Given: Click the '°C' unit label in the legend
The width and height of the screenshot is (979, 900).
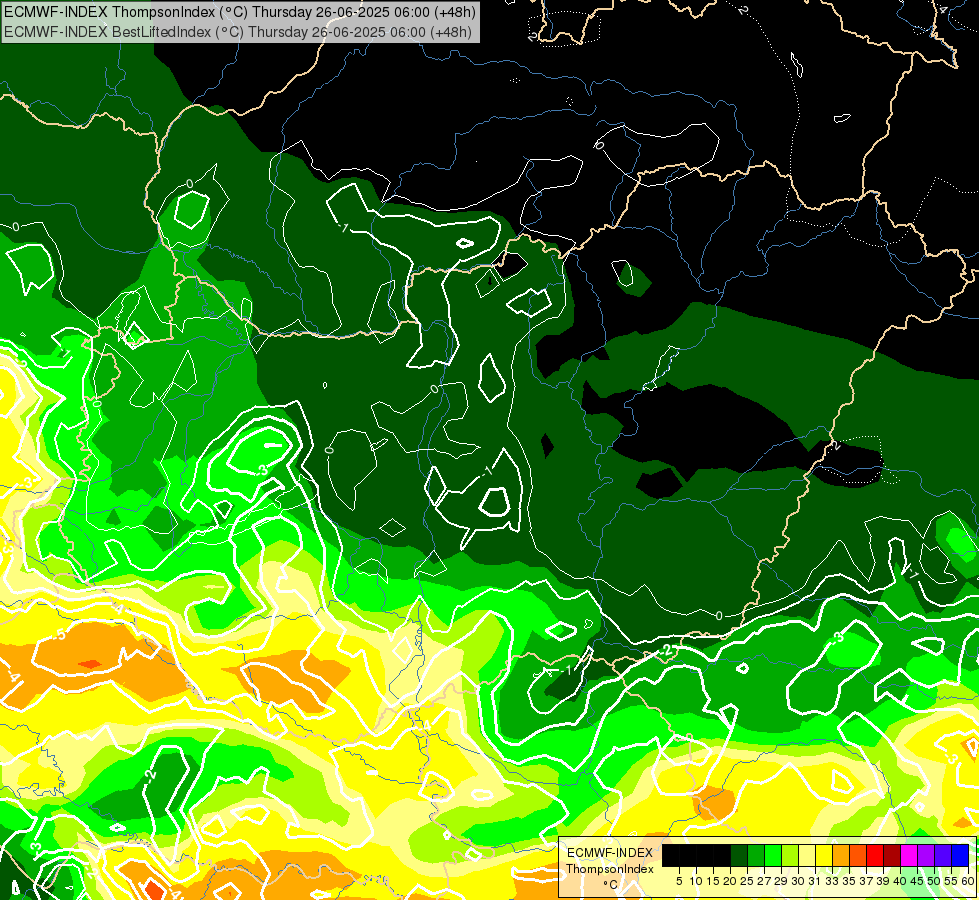Looking at the screenshot, I should click(x=611, y=885).
